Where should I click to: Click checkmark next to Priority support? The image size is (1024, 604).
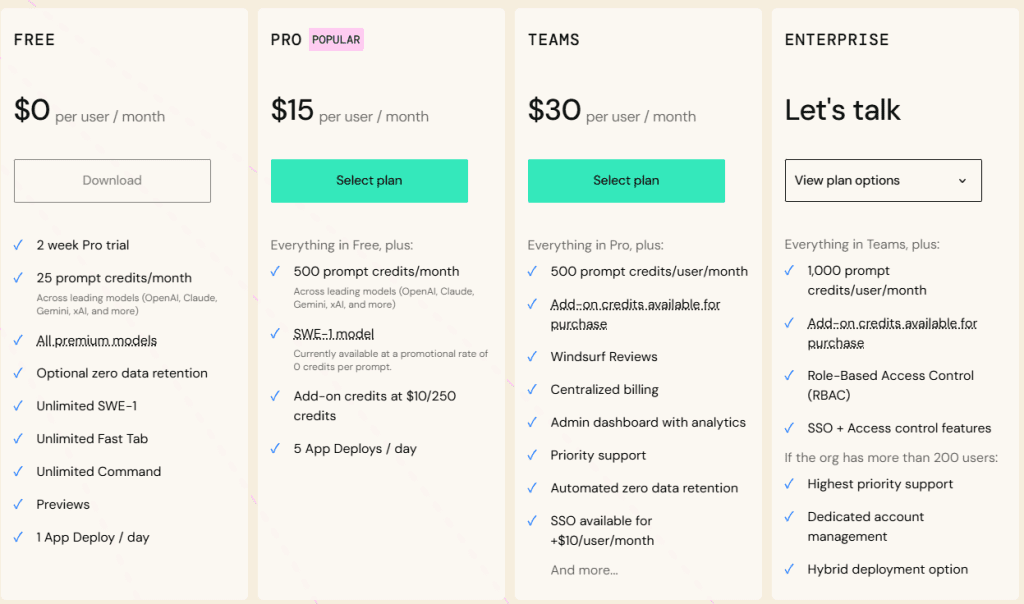tap(532, 455)
